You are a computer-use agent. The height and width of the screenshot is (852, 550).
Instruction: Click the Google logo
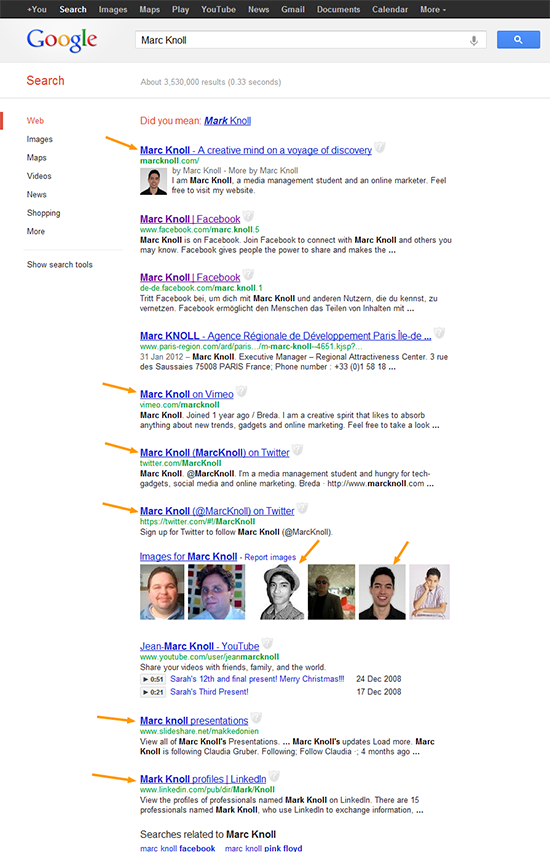(x=62, y=40)
